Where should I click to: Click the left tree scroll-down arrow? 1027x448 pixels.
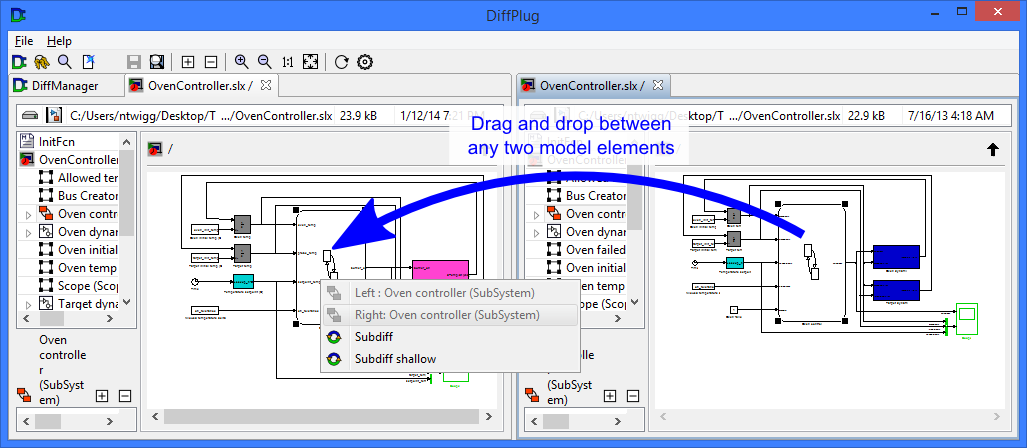tap(127, 303)
